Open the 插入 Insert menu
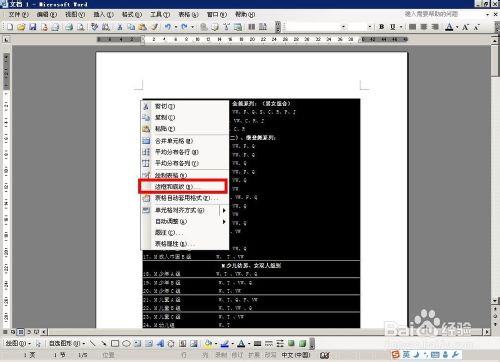 click(x=103, y=15)
